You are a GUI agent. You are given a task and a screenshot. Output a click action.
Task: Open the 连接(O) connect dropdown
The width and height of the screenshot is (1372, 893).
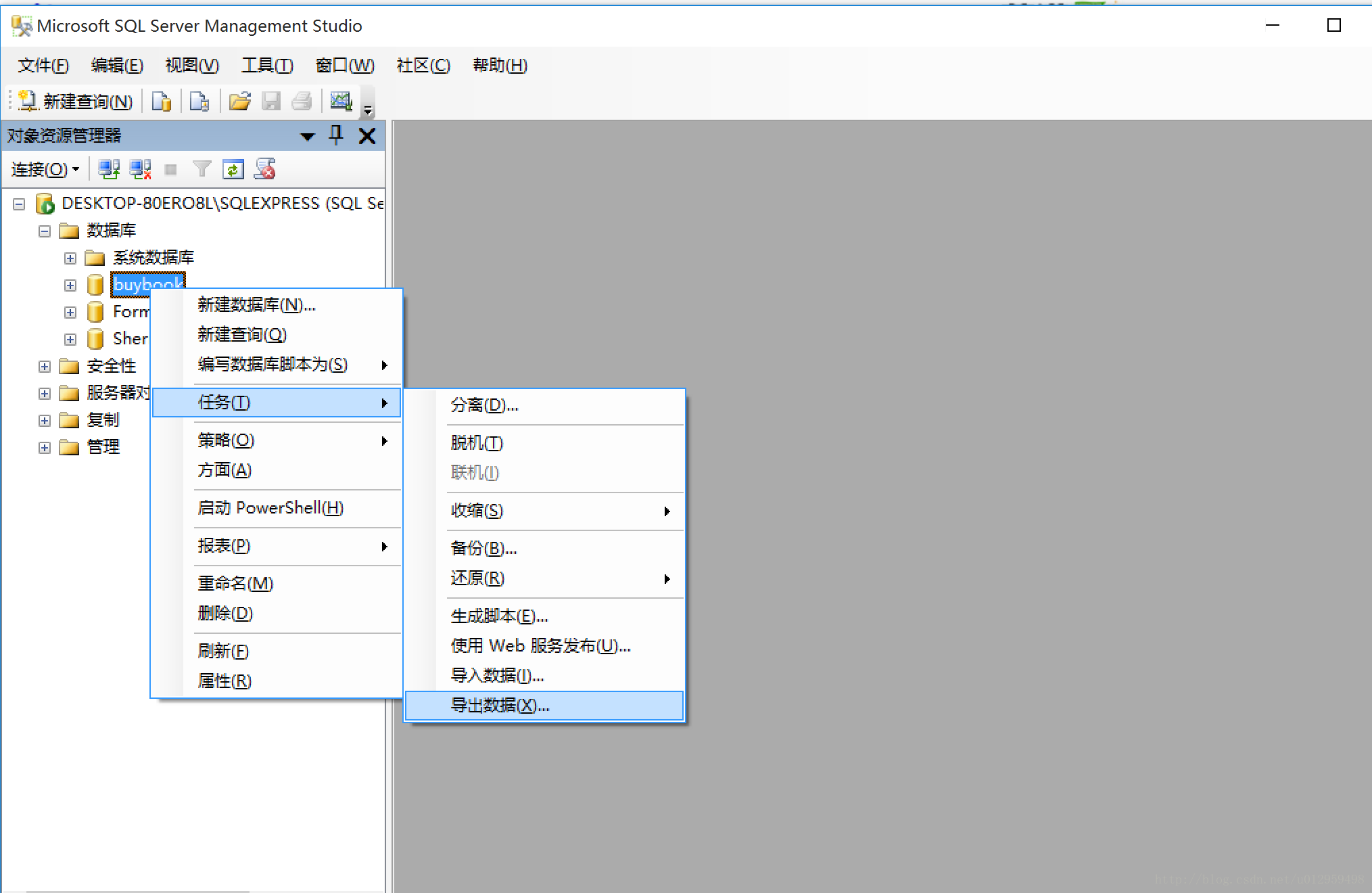(x=45, y=169)
